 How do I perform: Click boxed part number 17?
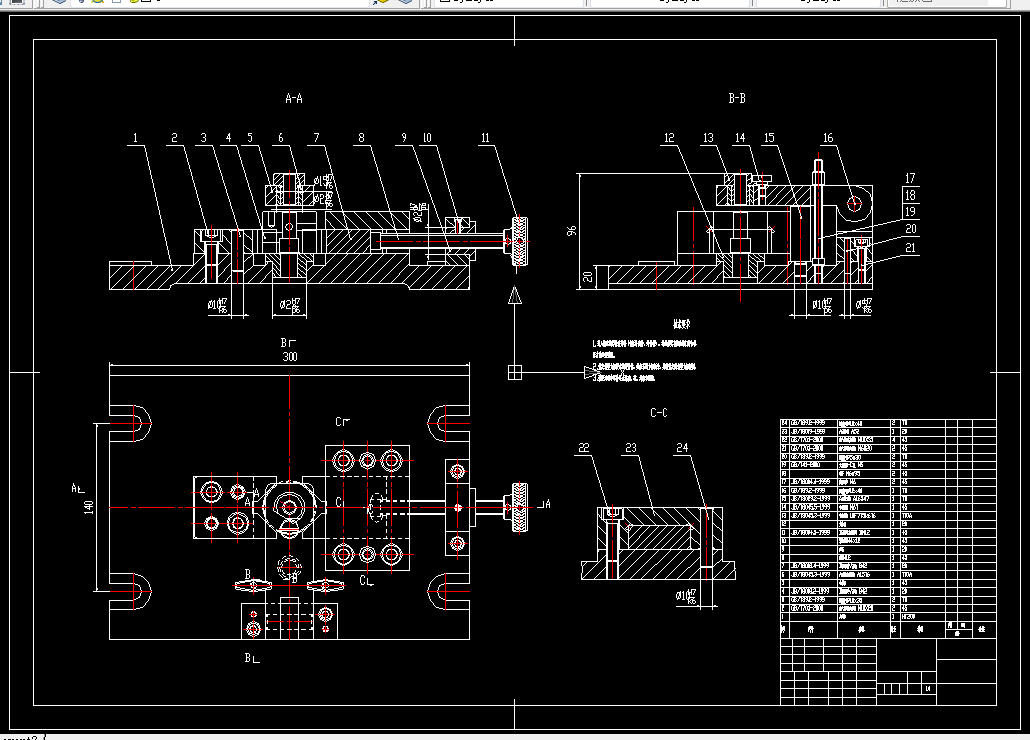pyautogui.click(x=910, y=179)
